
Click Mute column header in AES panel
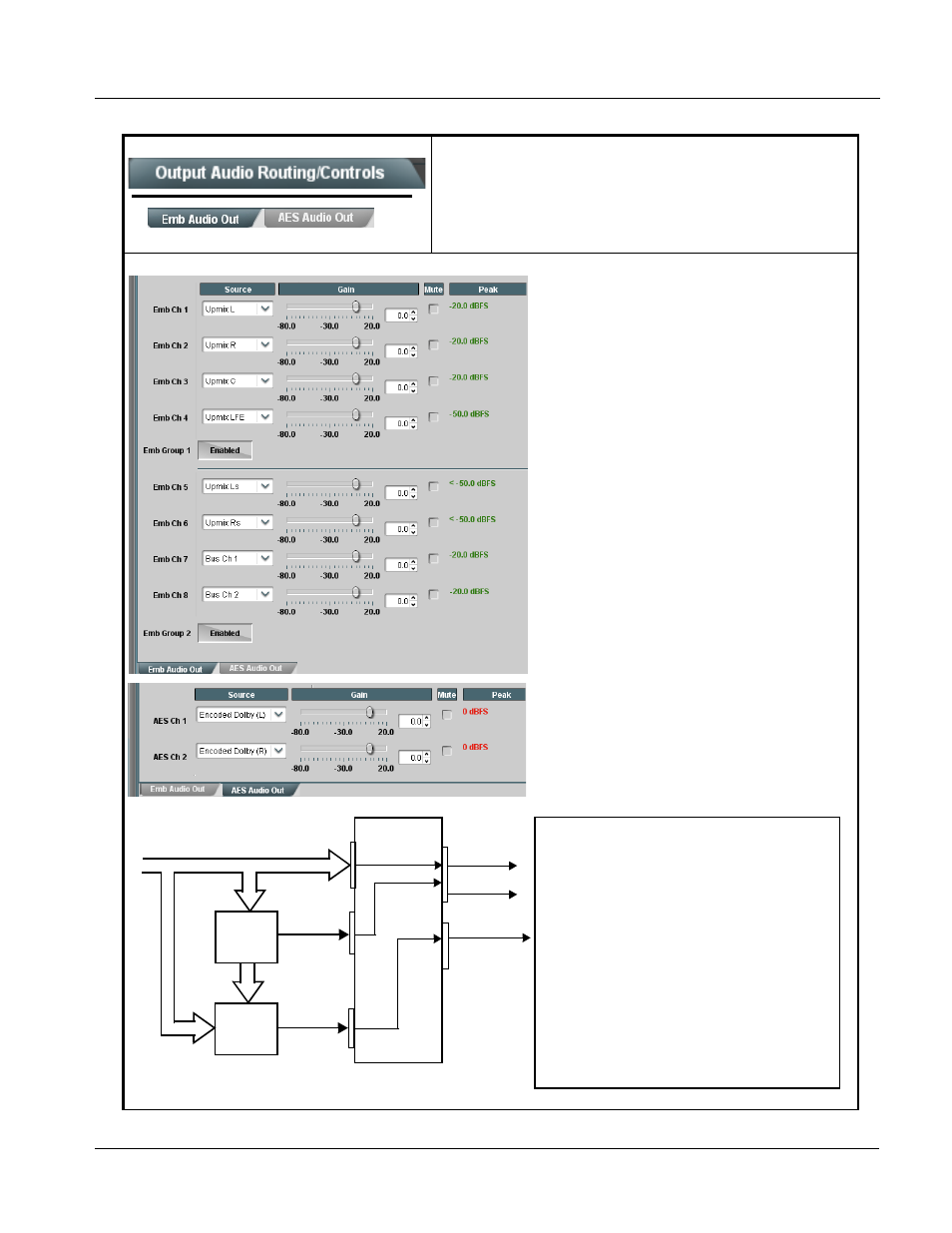coord(447,695)
